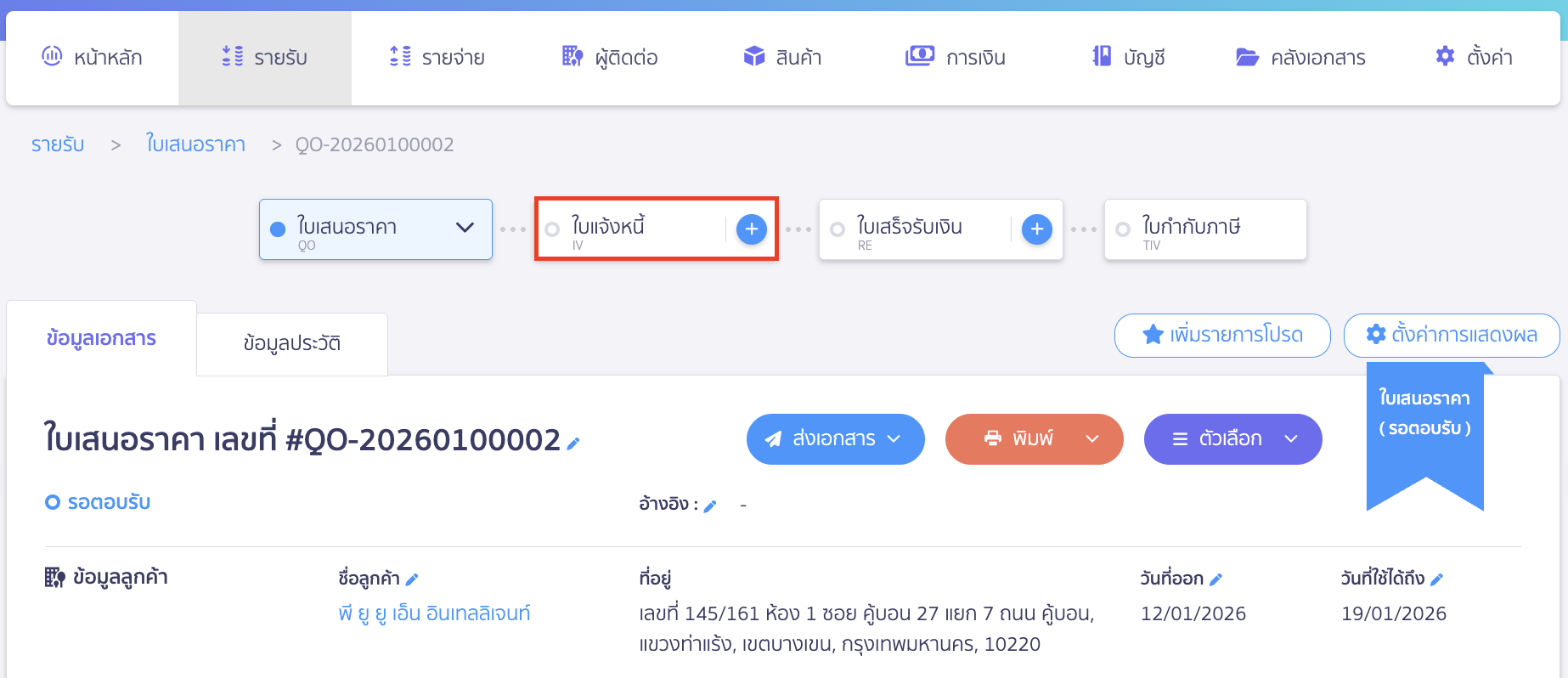Expand the ใบเสนอราคา step chevron
1568x678 pixels.
pyautogui.click(x=465, y=229)
